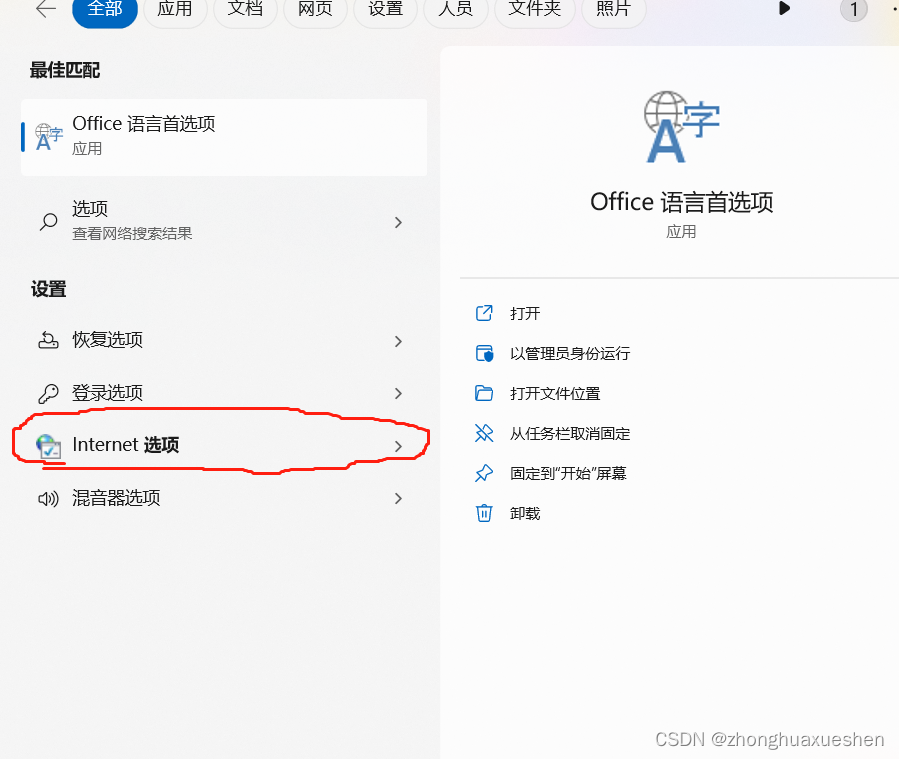Go back with the left arrow icon

tap(46, 9)
